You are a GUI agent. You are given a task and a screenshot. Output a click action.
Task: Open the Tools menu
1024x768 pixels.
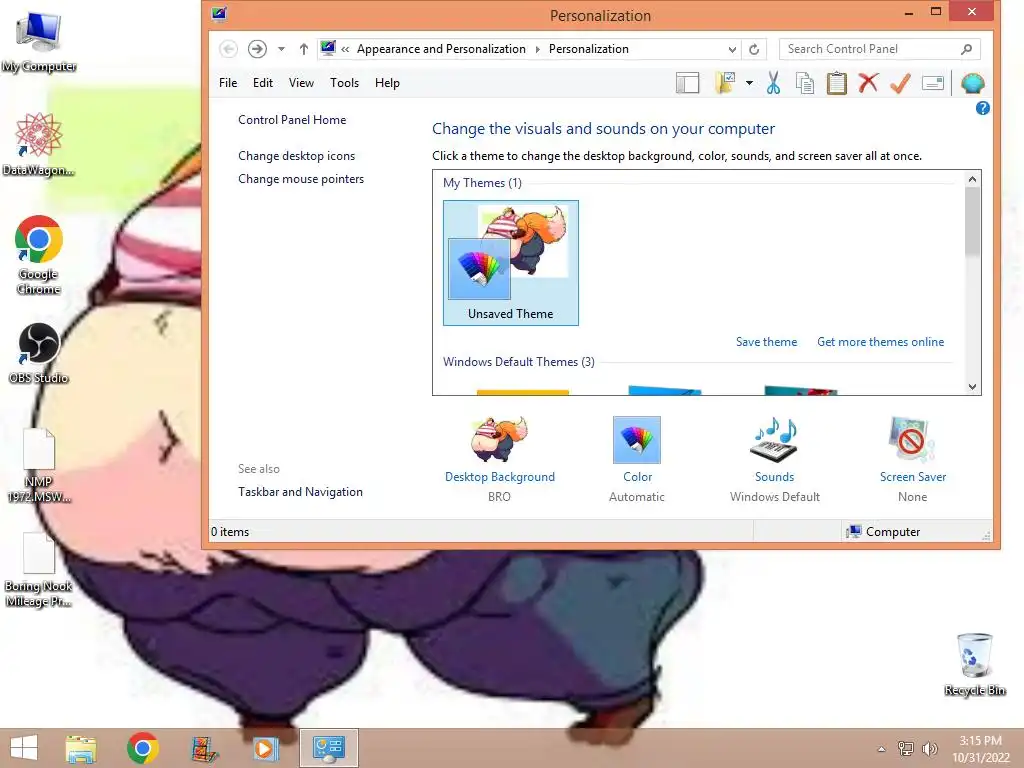pos(344,83)
